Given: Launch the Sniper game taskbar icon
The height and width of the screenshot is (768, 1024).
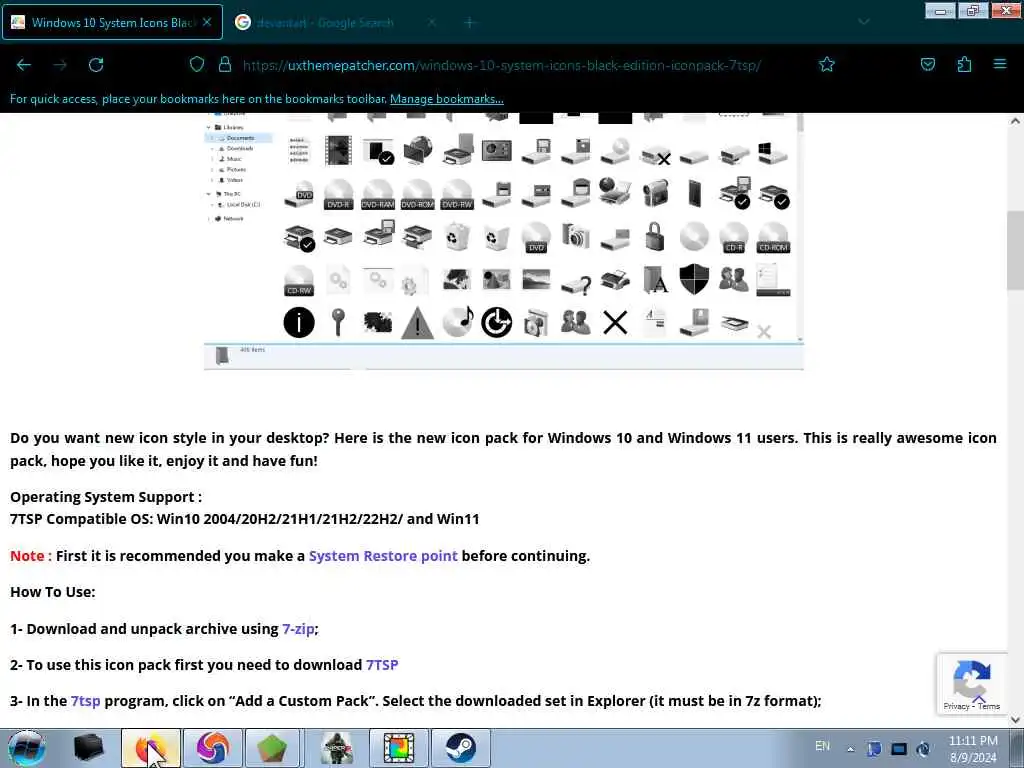Looking at the screenshot, I should [337, 748].
